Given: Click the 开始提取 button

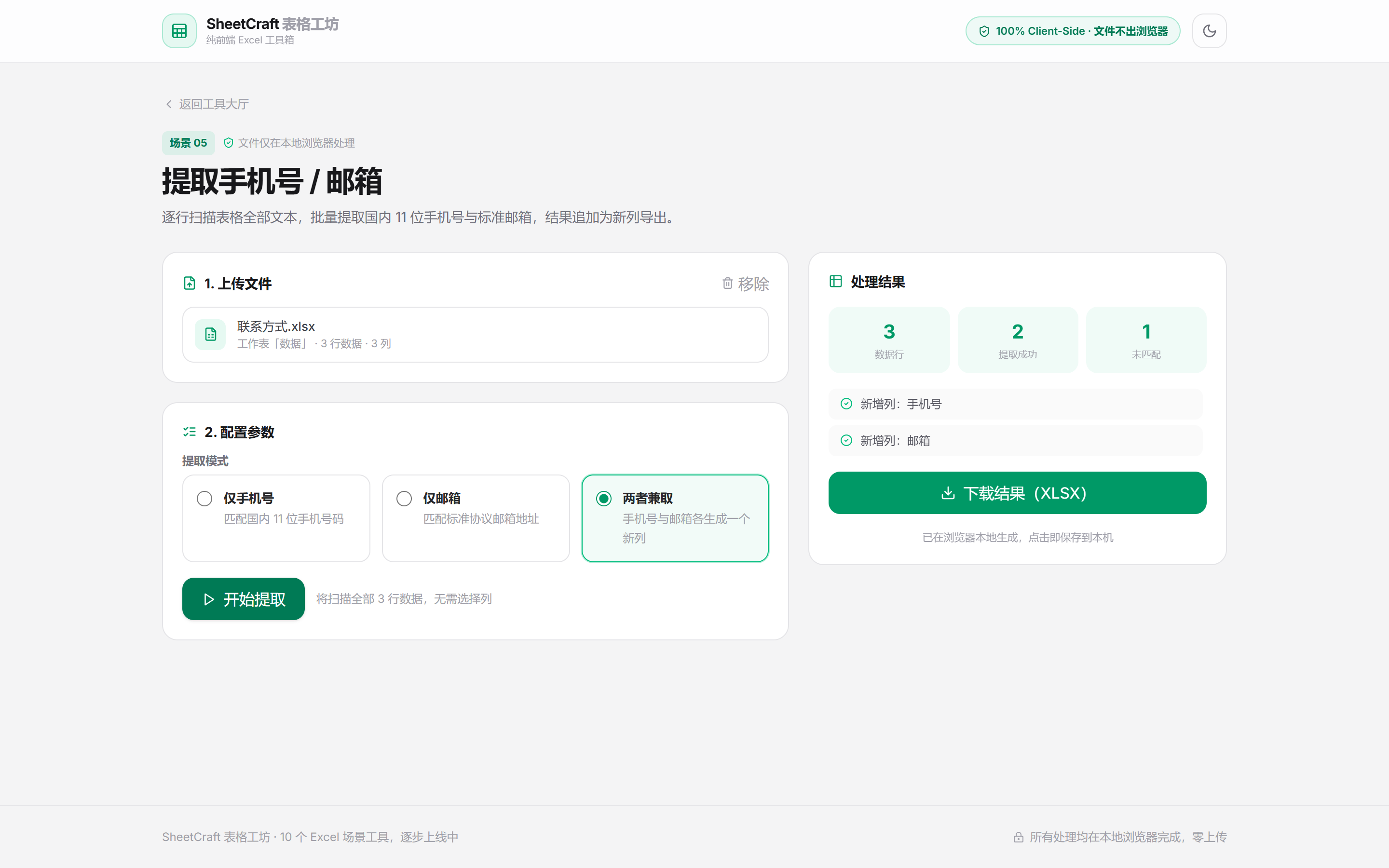Looking at the screenshot, I should coord(244,599).
